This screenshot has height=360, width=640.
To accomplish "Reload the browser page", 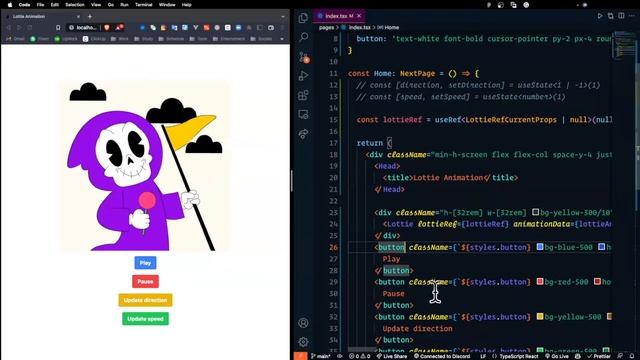I will [x=30, y=28].
